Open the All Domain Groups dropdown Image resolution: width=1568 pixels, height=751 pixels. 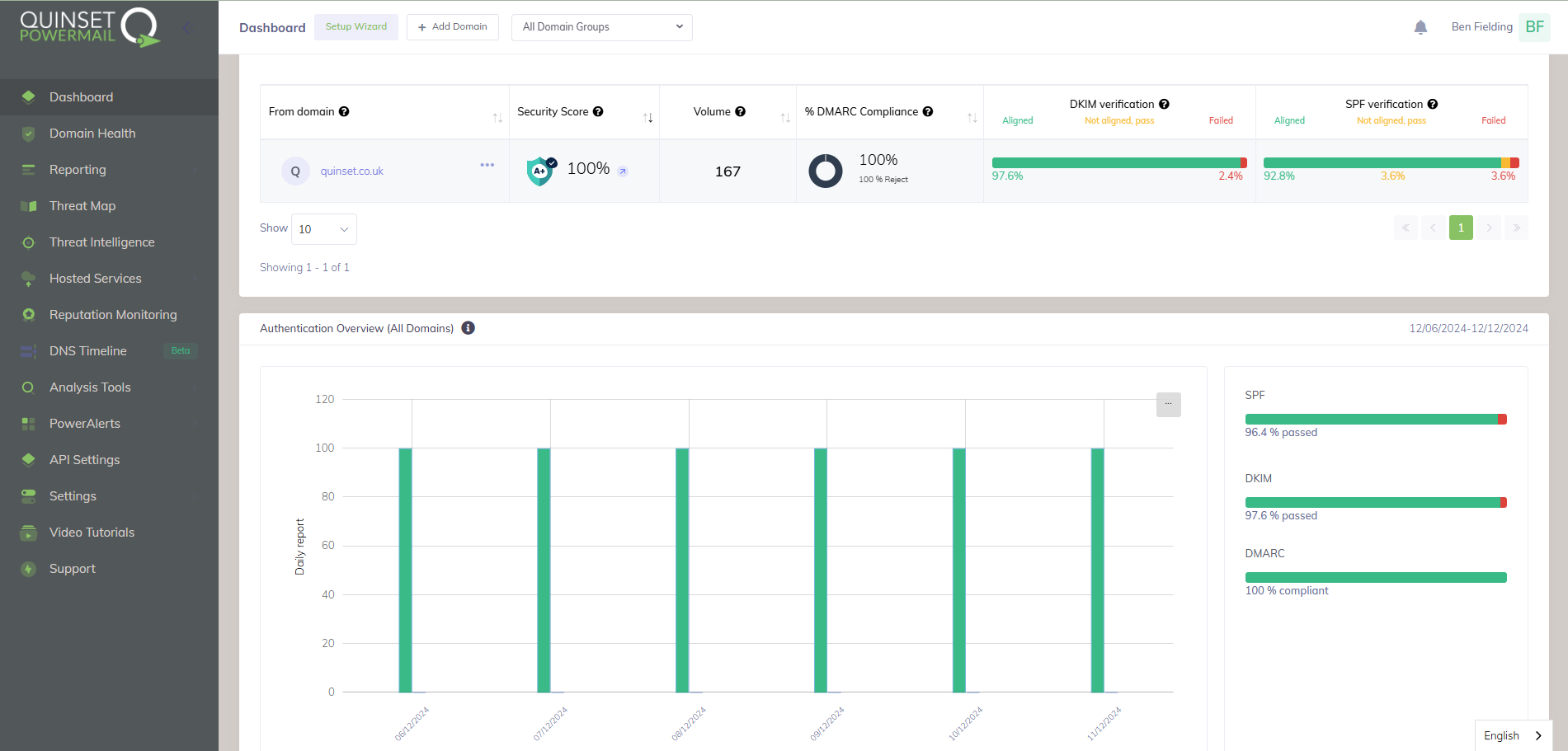(x=601, y=27)
